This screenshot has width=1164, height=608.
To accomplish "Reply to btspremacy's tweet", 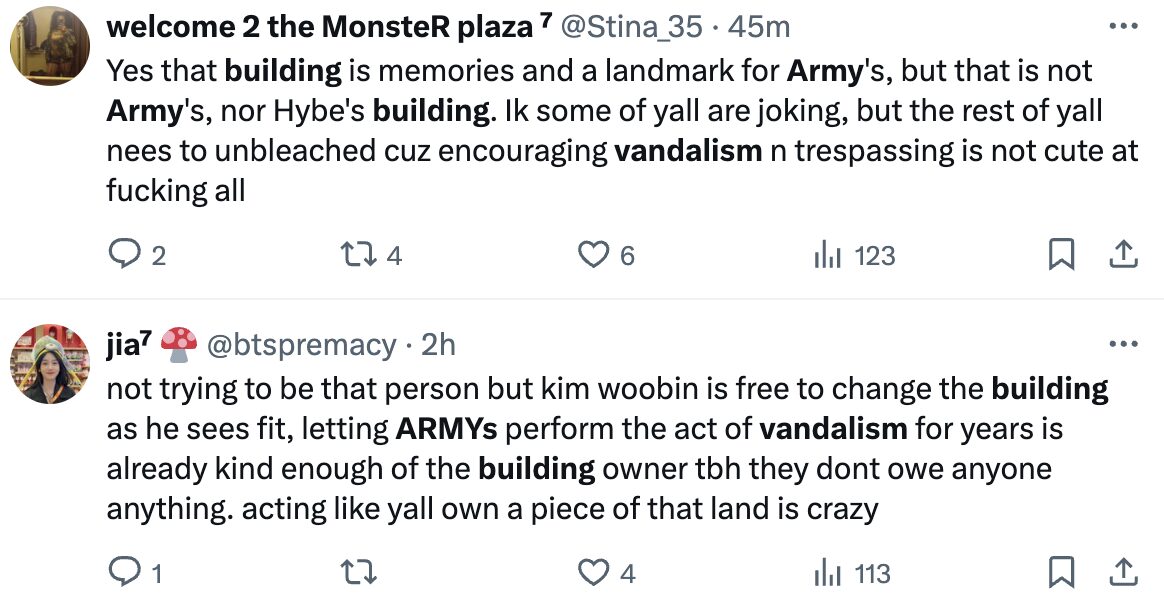I will (122, 573).
